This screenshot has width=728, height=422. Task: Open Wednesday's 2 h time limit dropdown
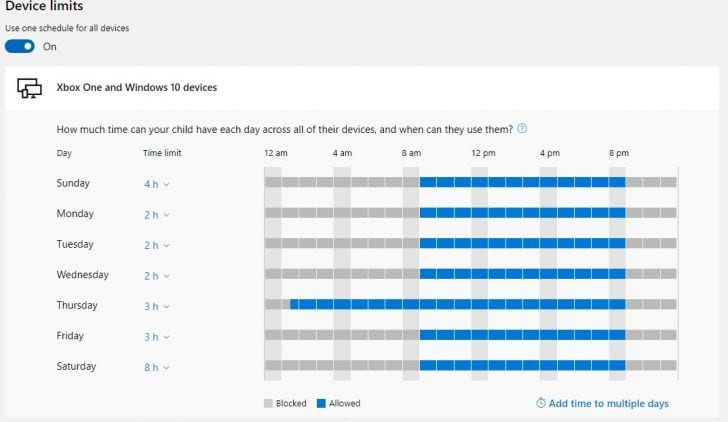(156, 276)
